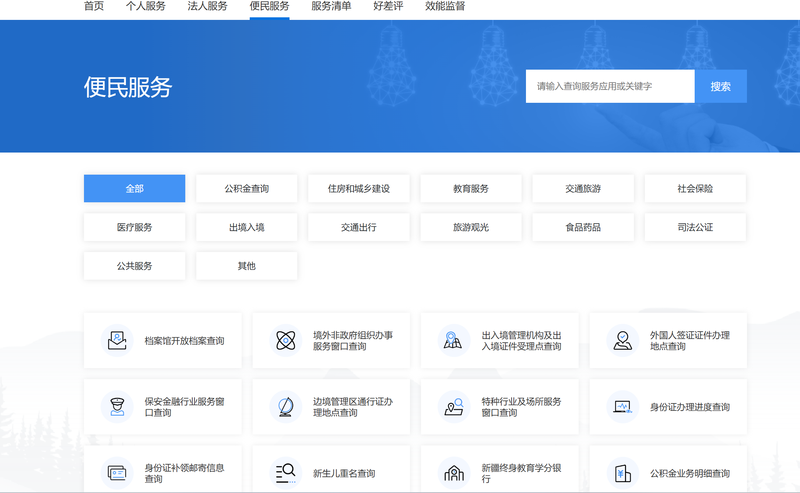Click the special industry service window icon
Image resolution: width=800 pixels, height=493 pixels.
[x=455, y=406]
